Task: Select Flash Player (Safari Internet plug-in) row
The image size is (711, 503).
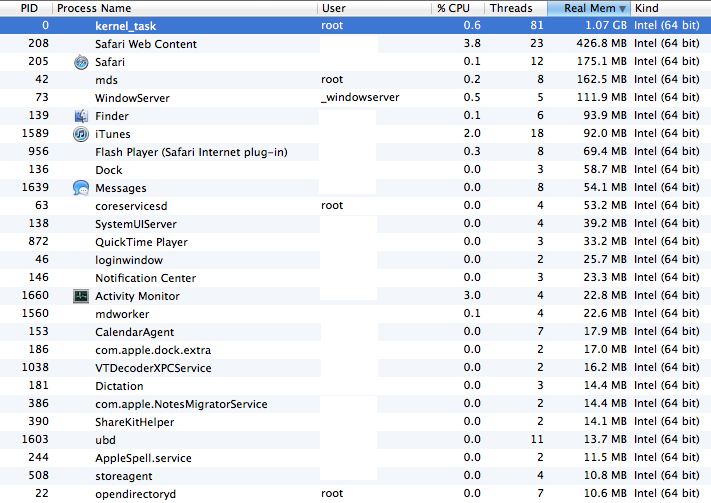Action: [x=356, y=152]
